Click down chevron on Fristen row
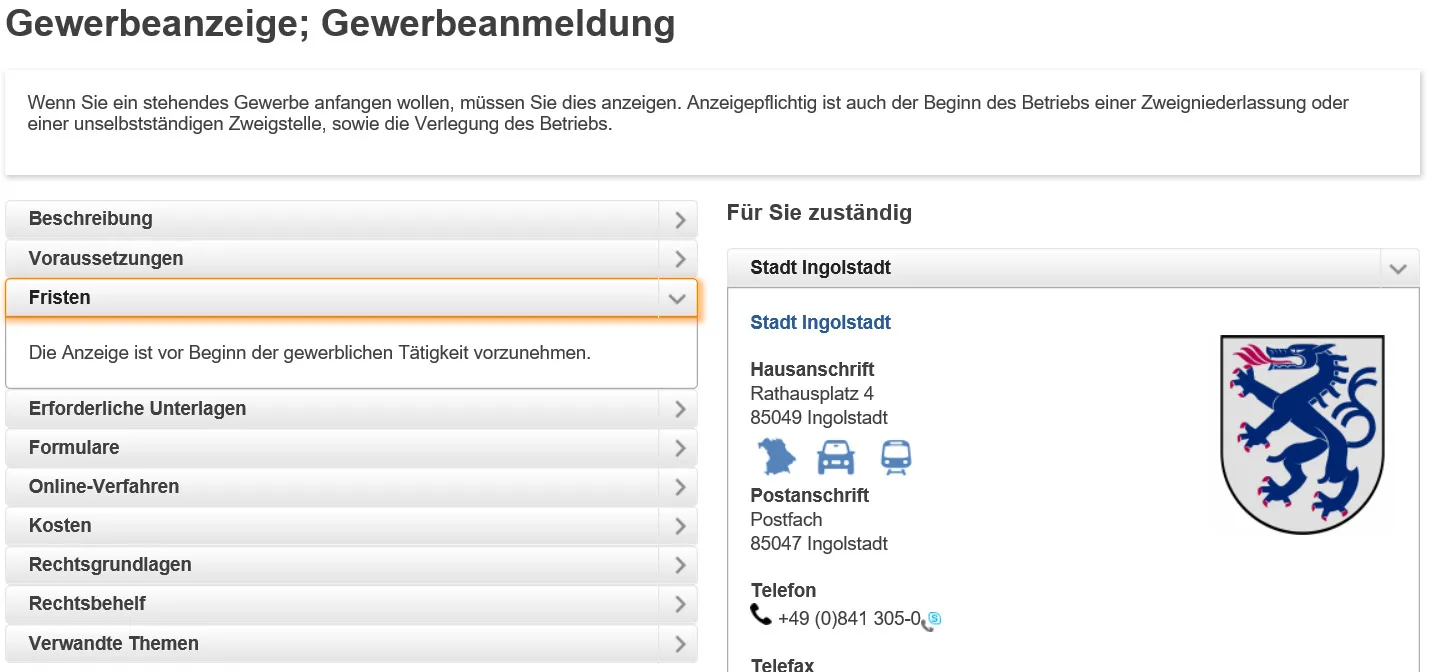1430x672 pixels. tap(677, 299)
